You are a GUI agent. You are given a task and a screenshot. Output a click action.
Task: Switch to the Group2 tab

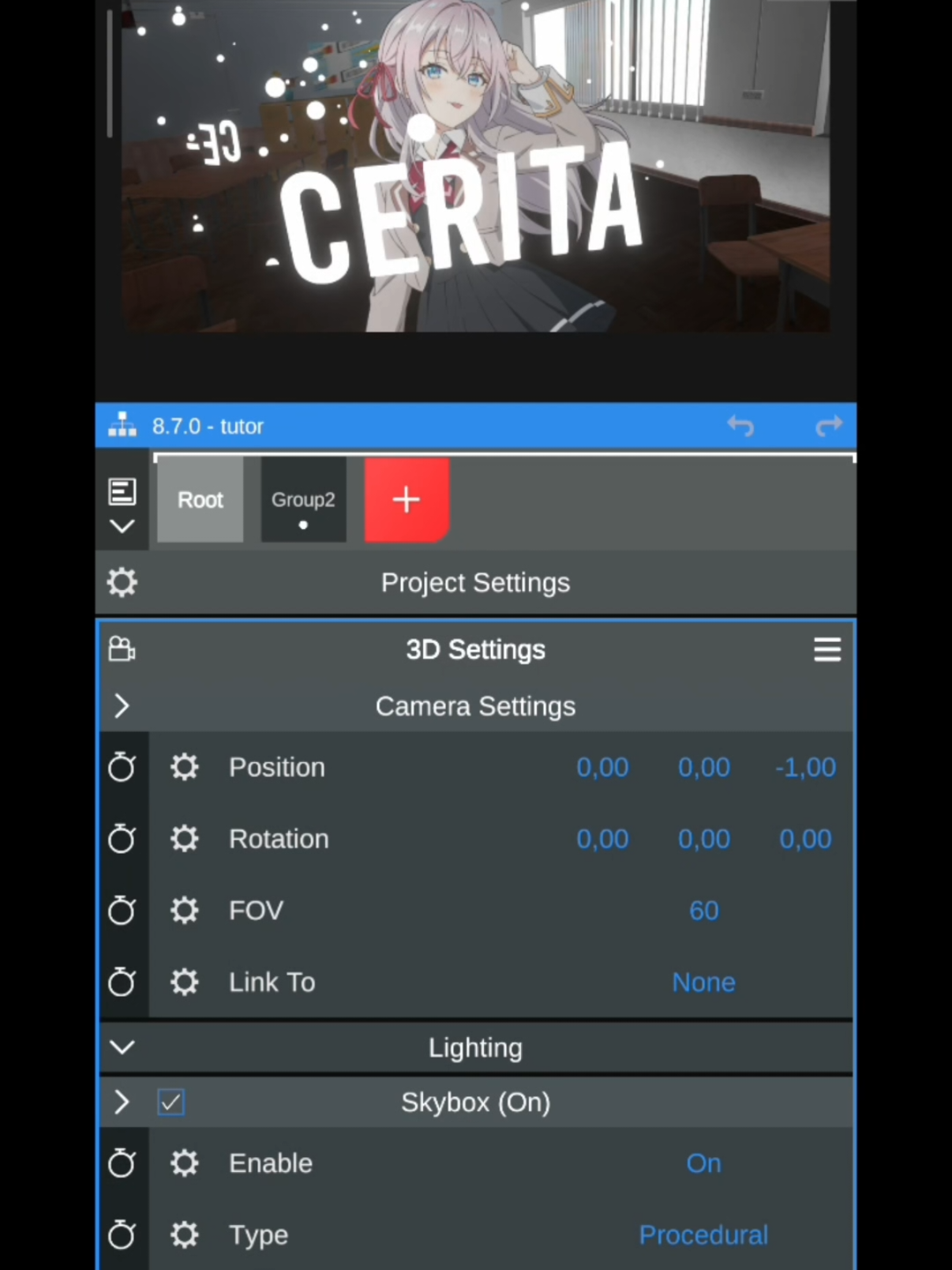303,500
